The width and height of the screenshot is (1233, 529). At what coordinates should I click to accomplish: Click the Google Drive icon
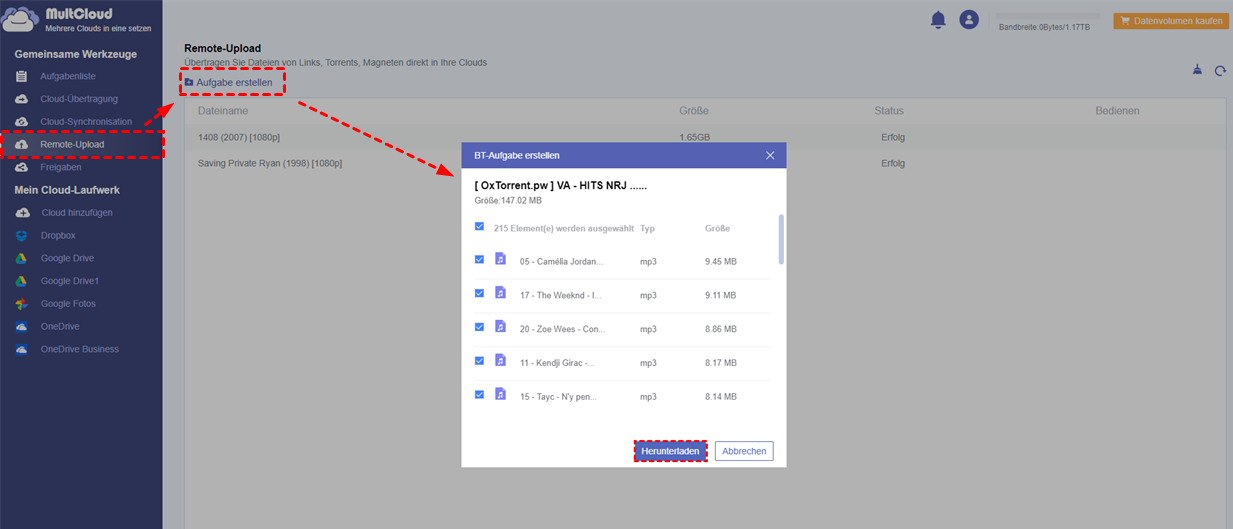pyautogui.click(x=21, y=258)
